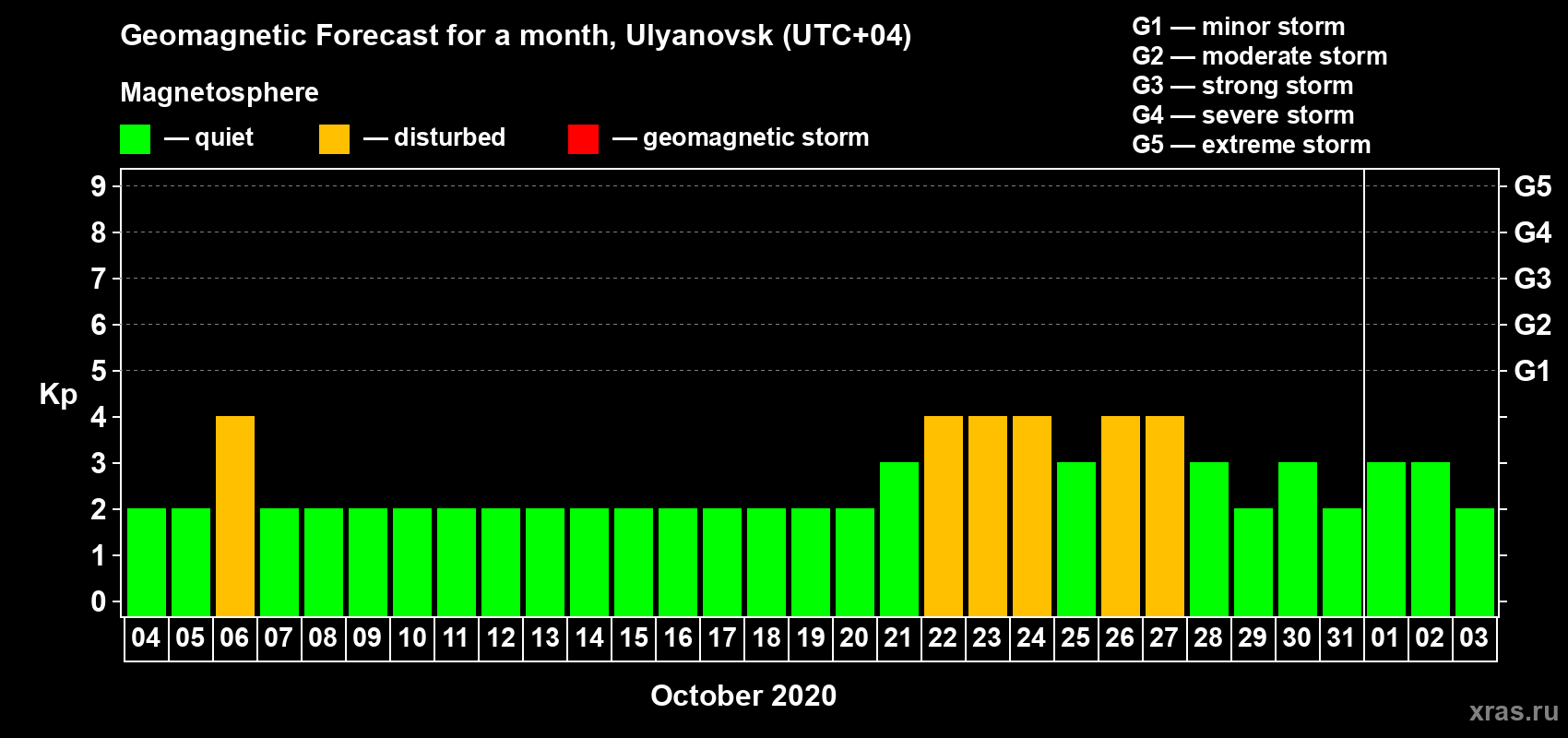Image resolution: width=1568 pixels, height=738 pixels.
Task: Click the red geomagnetic storm legend swatch
Action: (583, 139)
